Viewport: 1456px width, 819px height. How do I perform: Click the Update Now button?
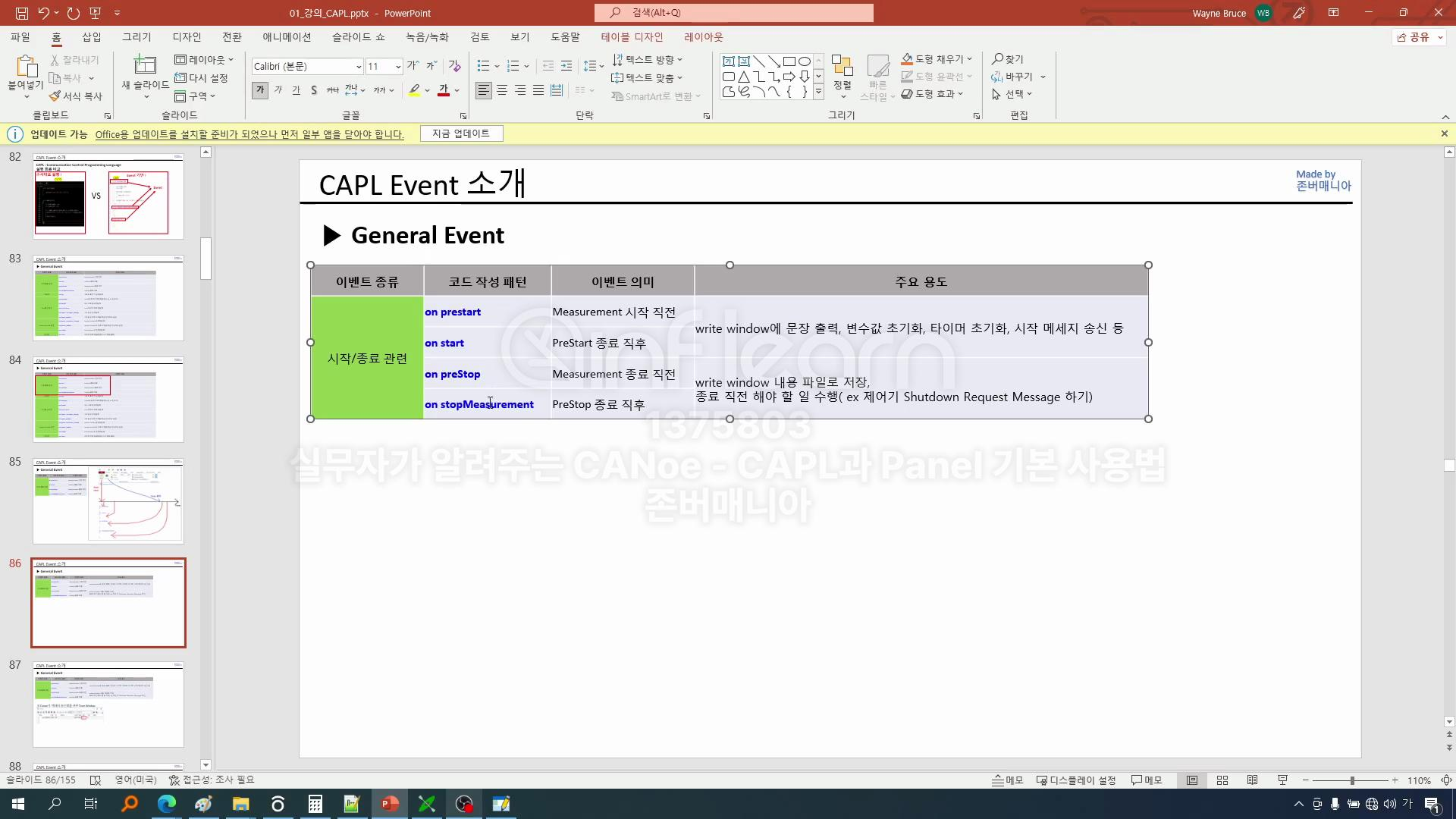(x=461, y=133)
